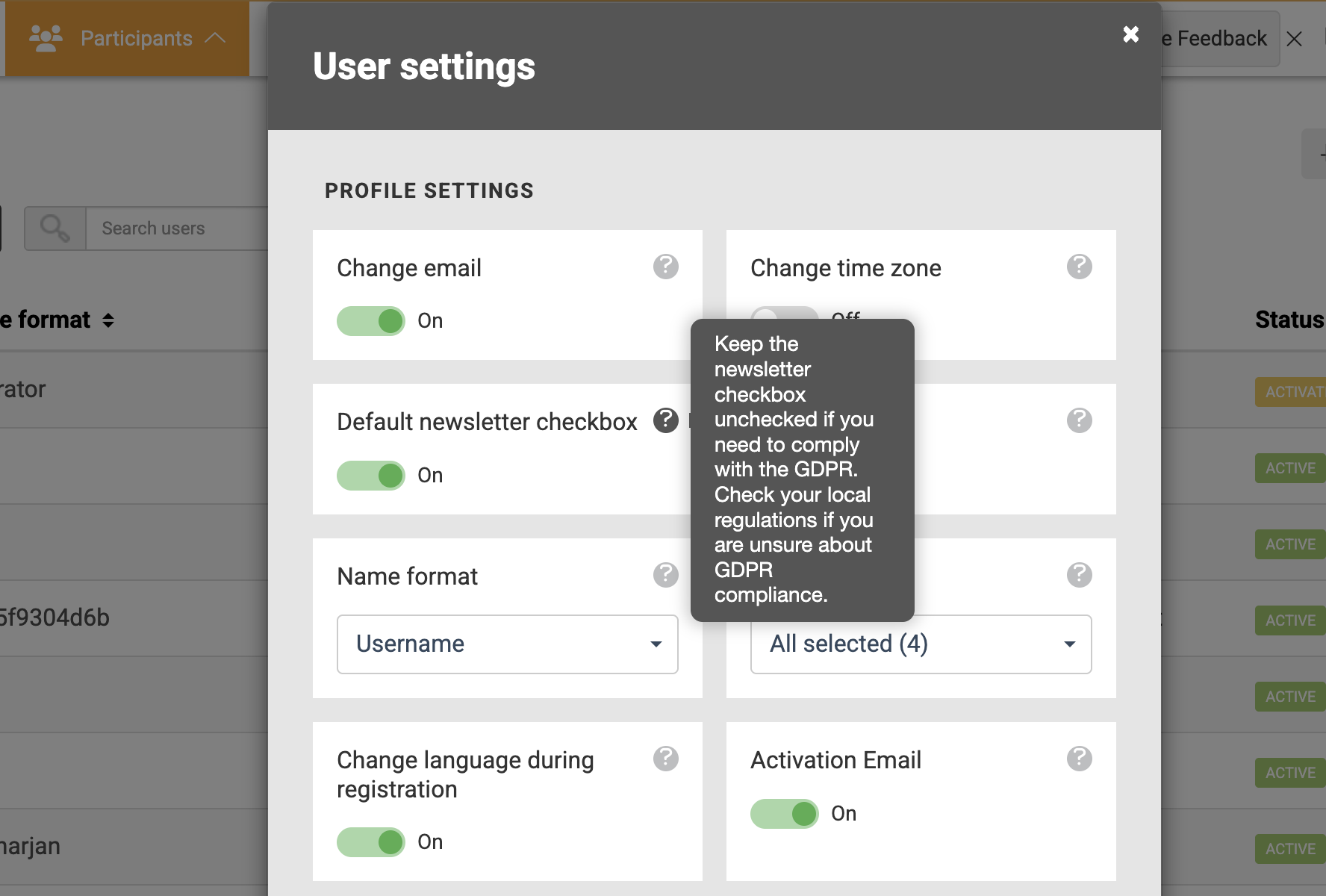Click help icon for Name format
Viewport: 1326px width, 896px height.
pos(665,575)
